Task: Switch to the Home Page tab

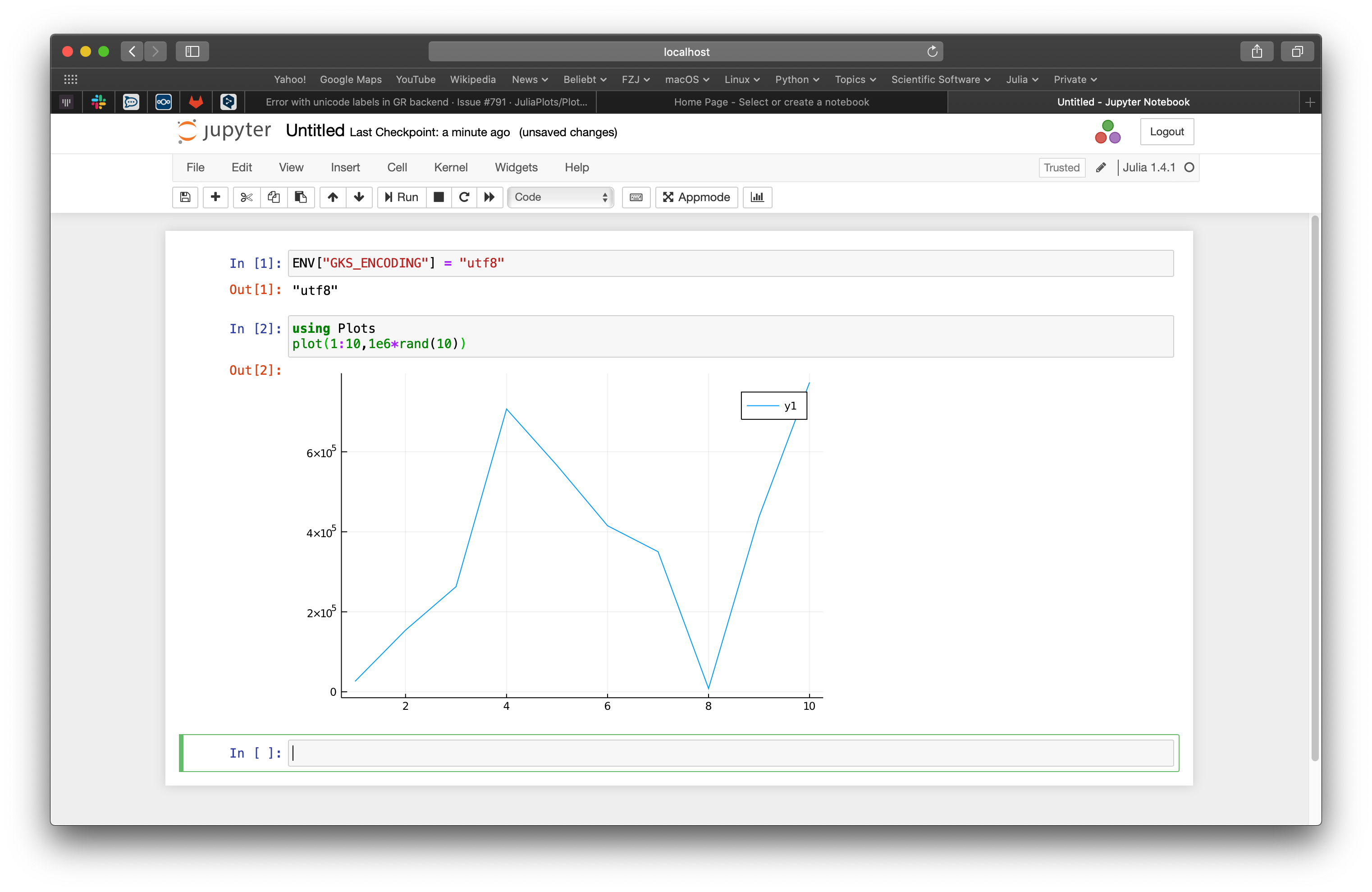Action: [x=771, y=102]
